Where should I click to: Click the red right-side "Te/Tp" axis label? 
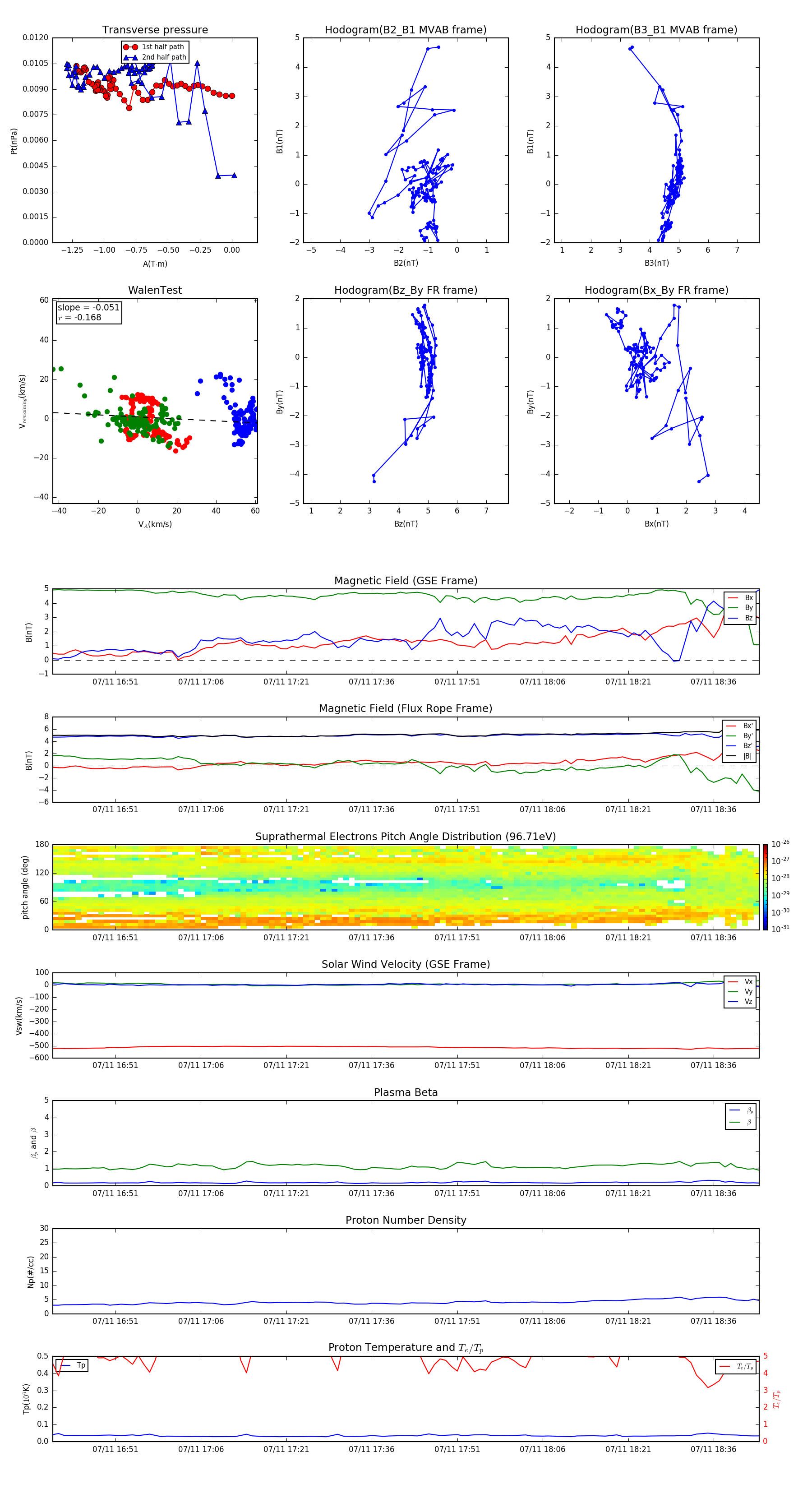(778, 1399)
